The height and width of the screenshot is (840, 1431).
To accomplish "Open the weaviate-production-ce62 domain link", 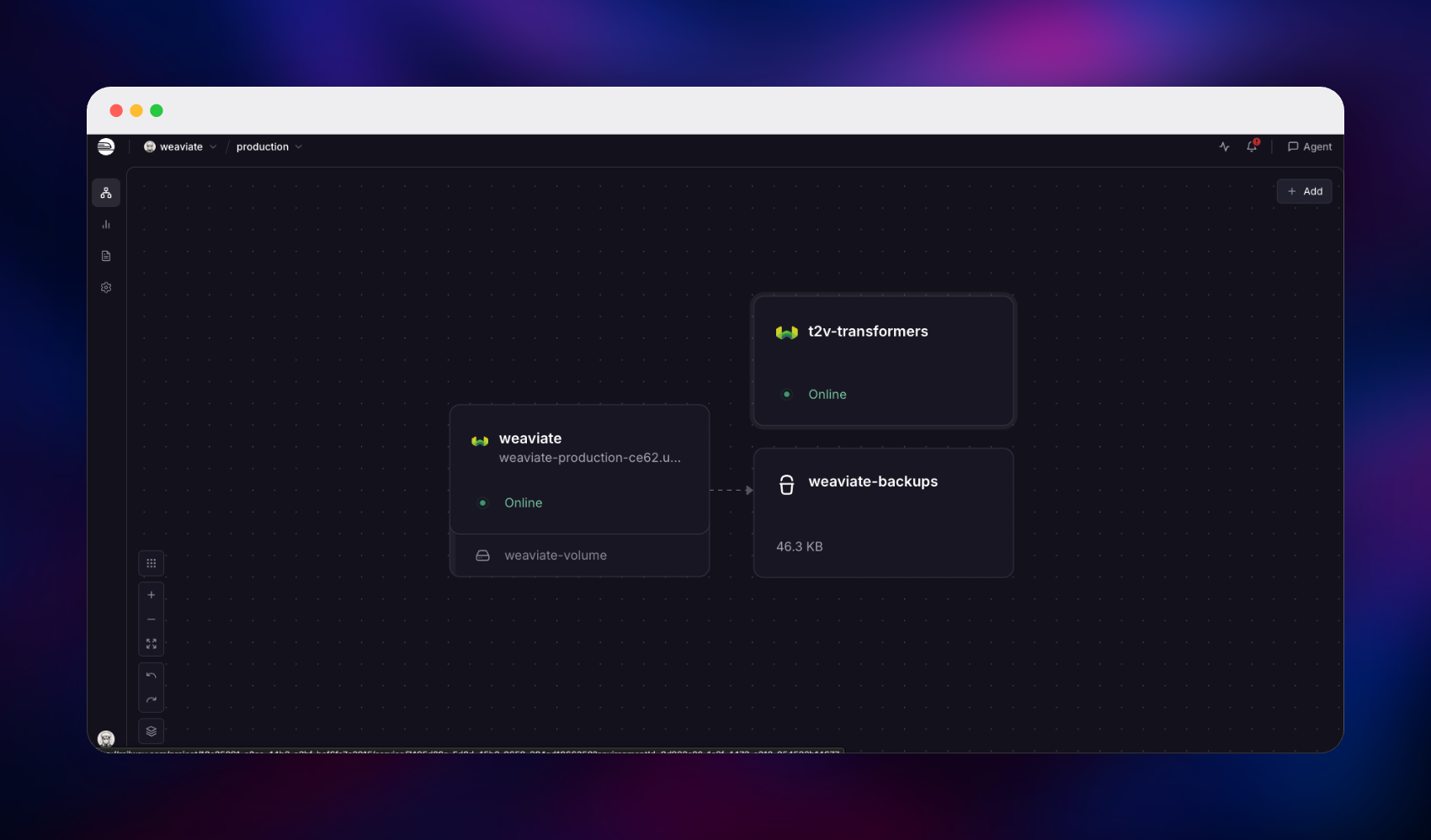I will coord(590,458).
